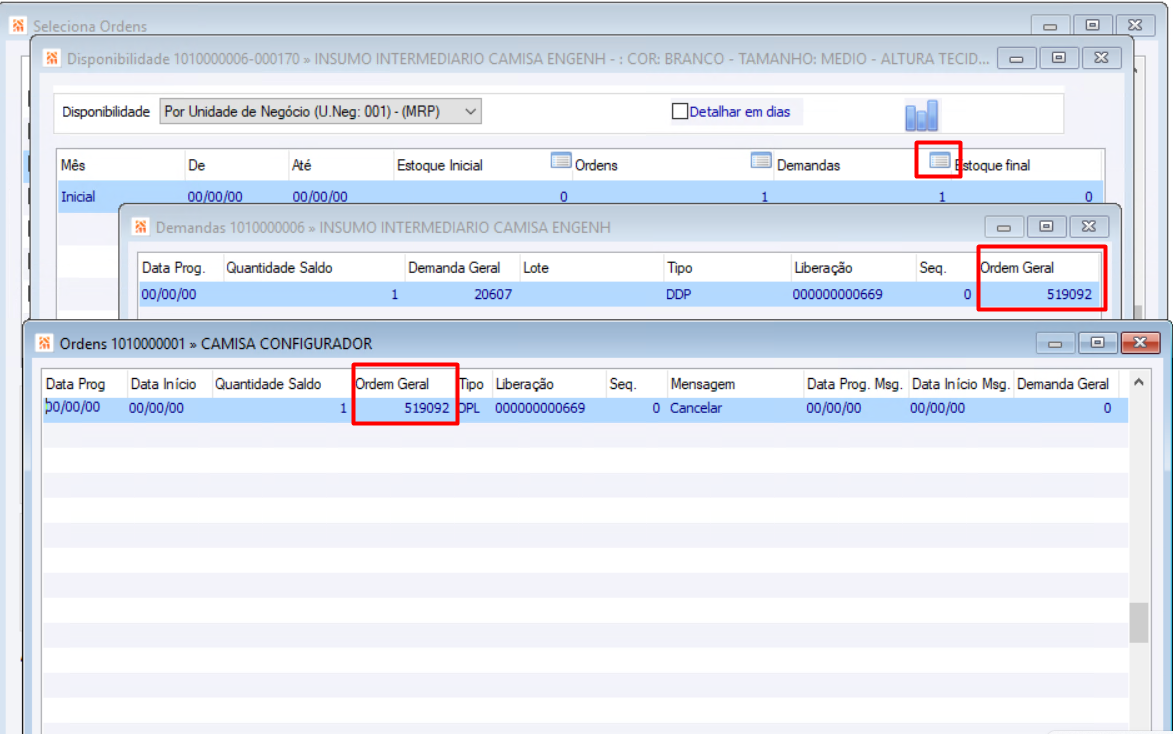1173x734 pixels.
Task: Close the Demandas window
Action: [1088, 226]
